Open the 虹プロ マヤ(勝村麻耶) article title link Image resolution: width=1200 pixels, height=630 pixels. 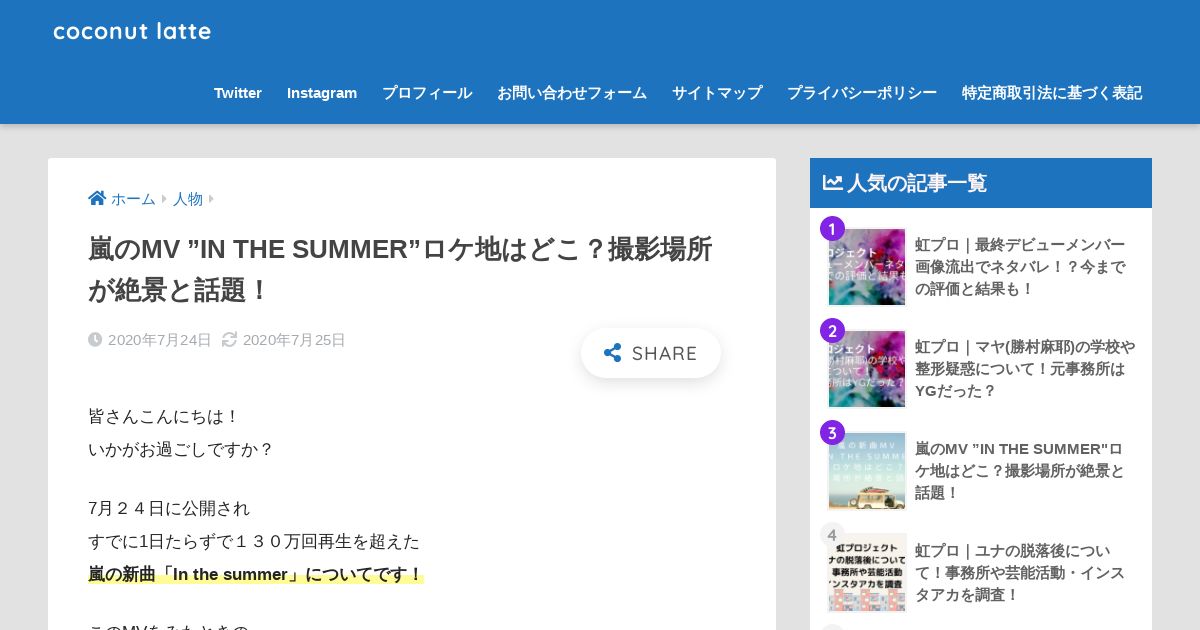[x=1025, y=369]
